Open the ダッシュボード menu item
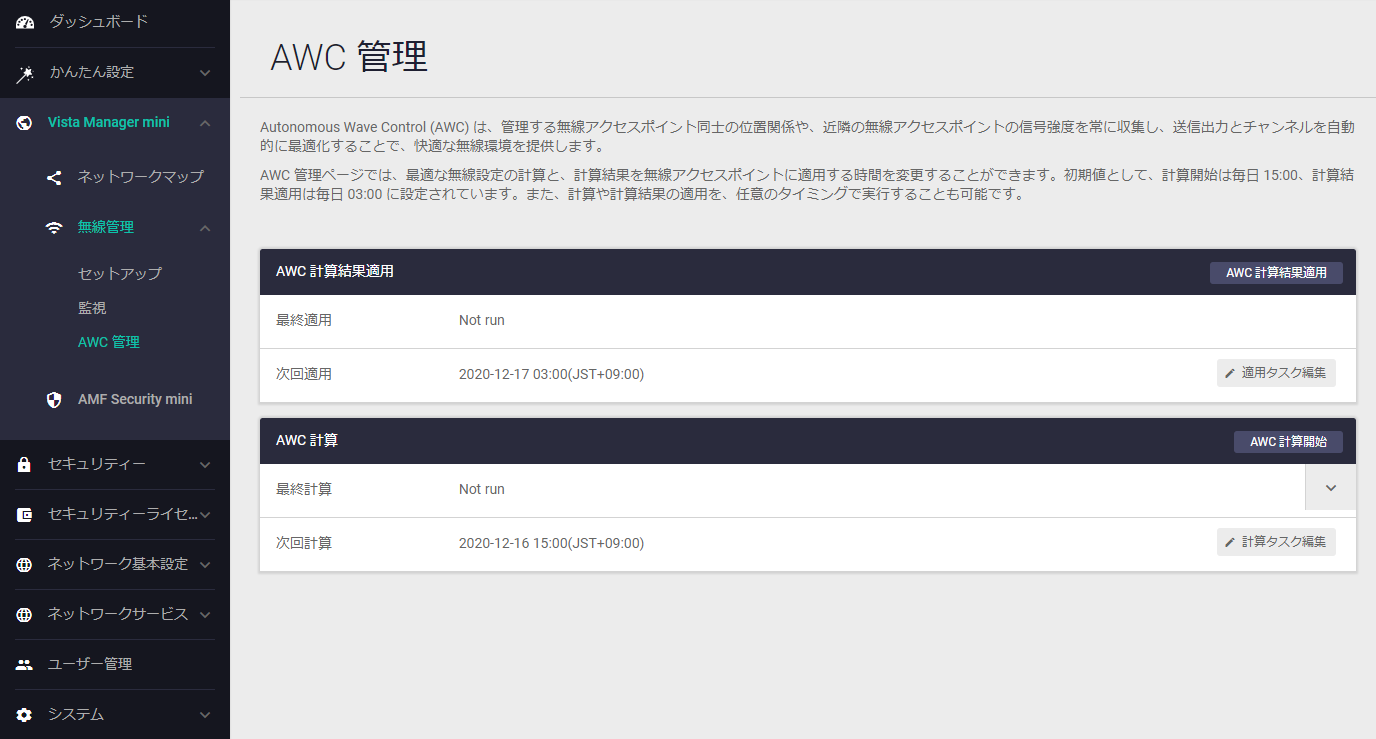The width and height of the screenshot is (1376, 739). click(x=99, y=22)
